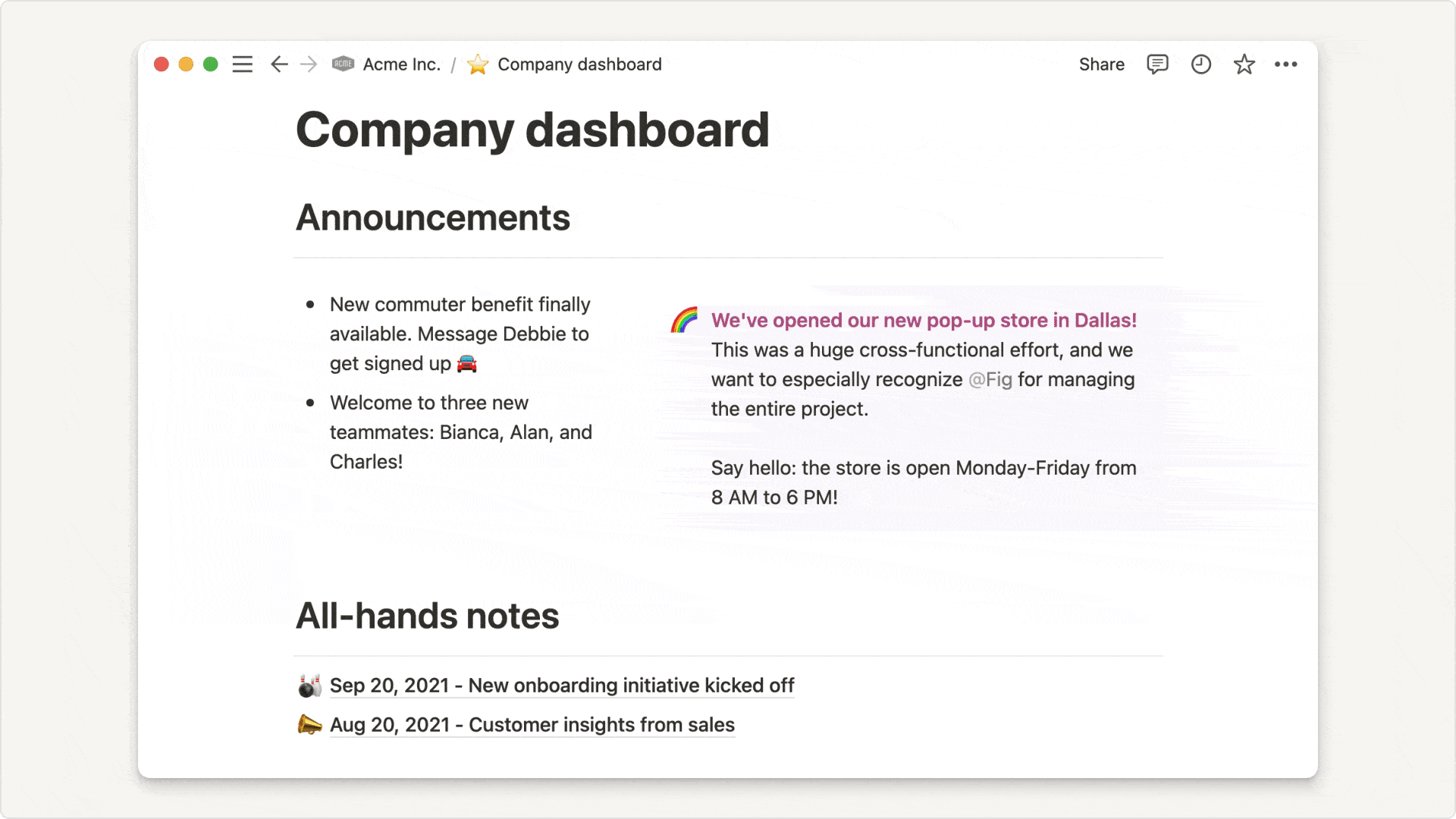Open the Sep 20, 2021 all-hands note
Screen dimensions: 1456x819
click(562, 685)
